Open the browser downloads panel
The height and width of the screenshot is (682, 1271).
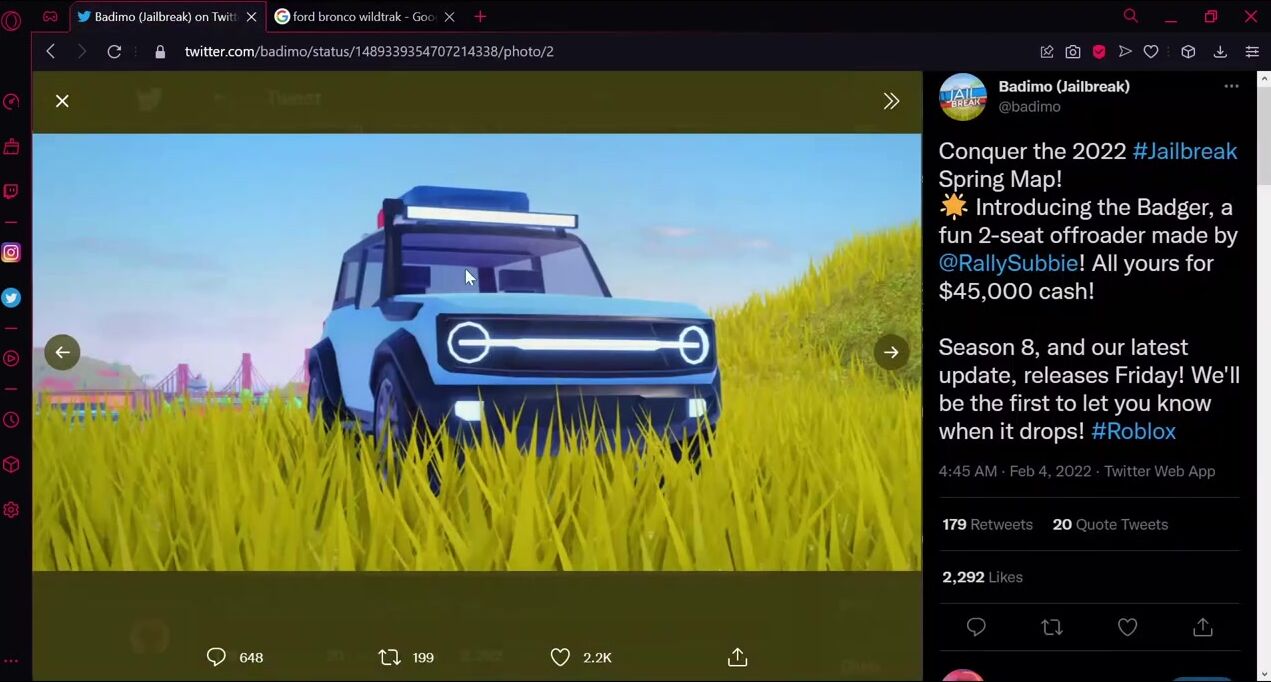click(1220, 52)
